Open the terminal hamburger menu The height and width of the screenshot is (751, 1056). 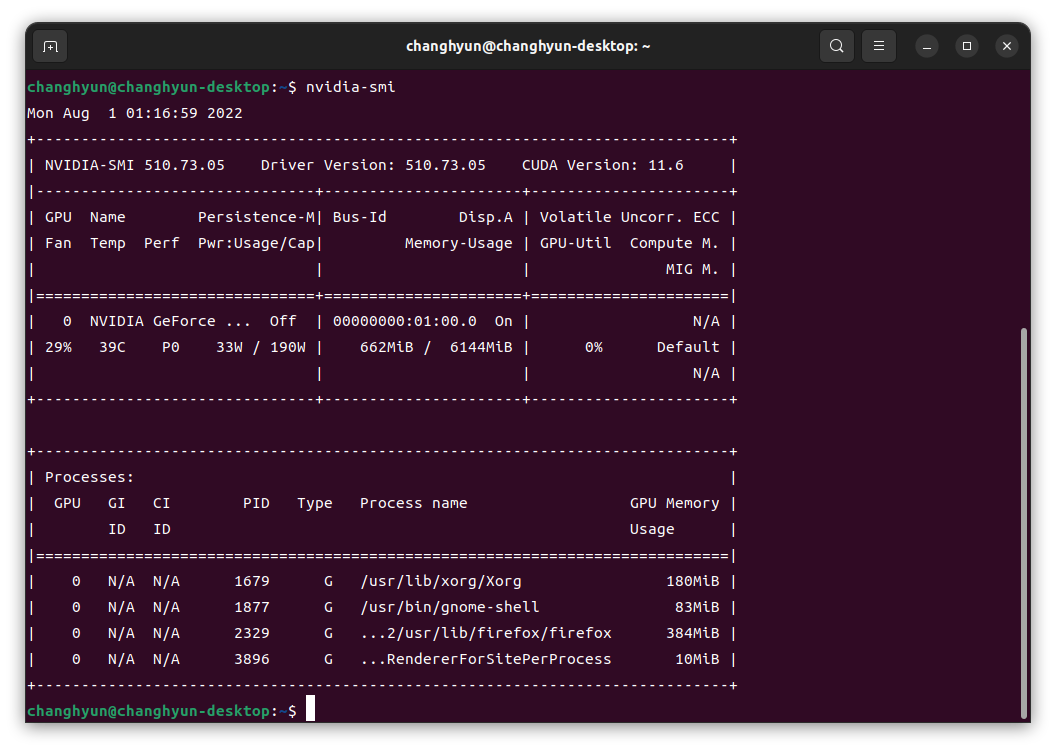[x=879, y=46]
